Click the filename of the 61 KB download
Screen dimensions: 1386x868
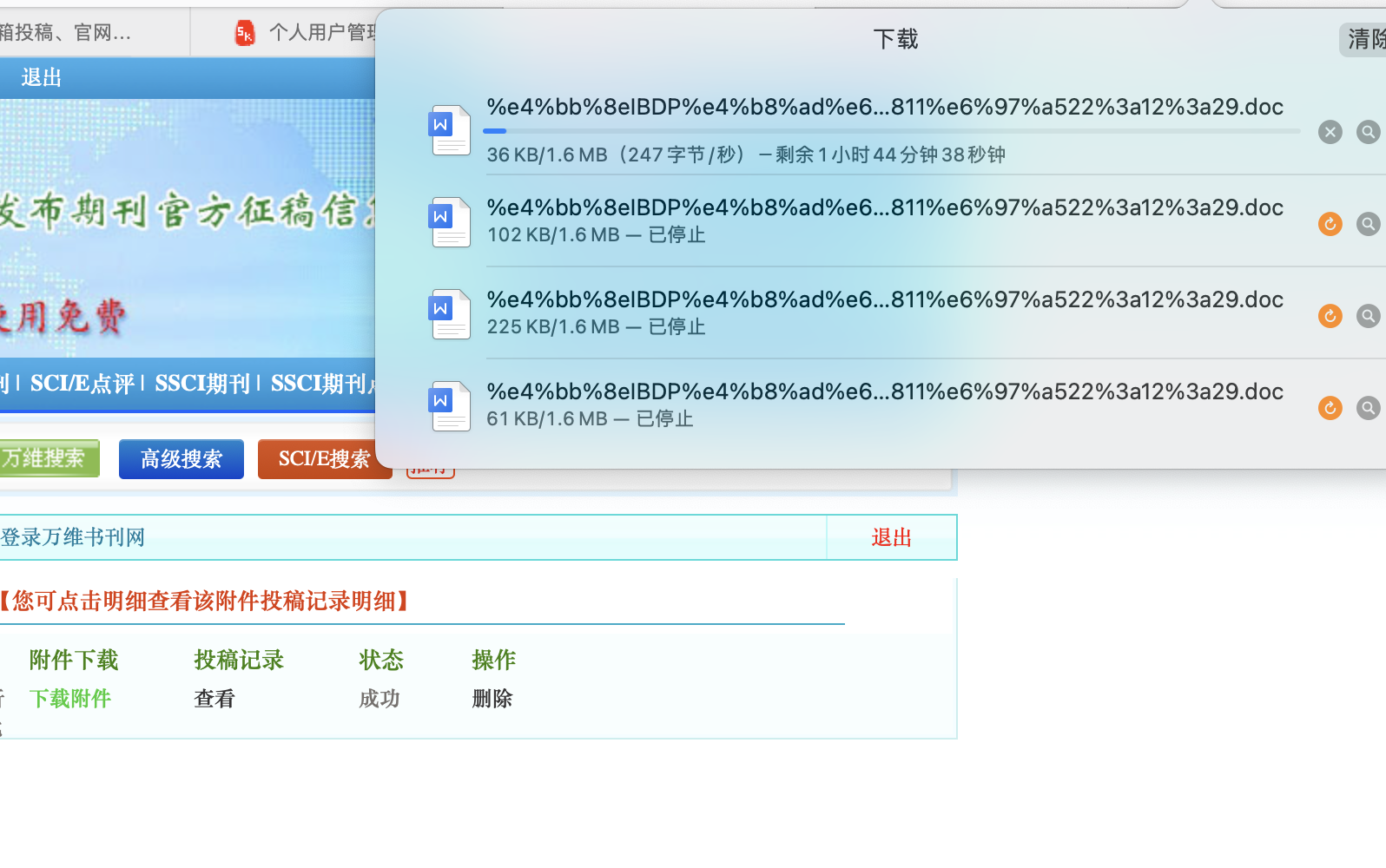(x=885, y=391)
